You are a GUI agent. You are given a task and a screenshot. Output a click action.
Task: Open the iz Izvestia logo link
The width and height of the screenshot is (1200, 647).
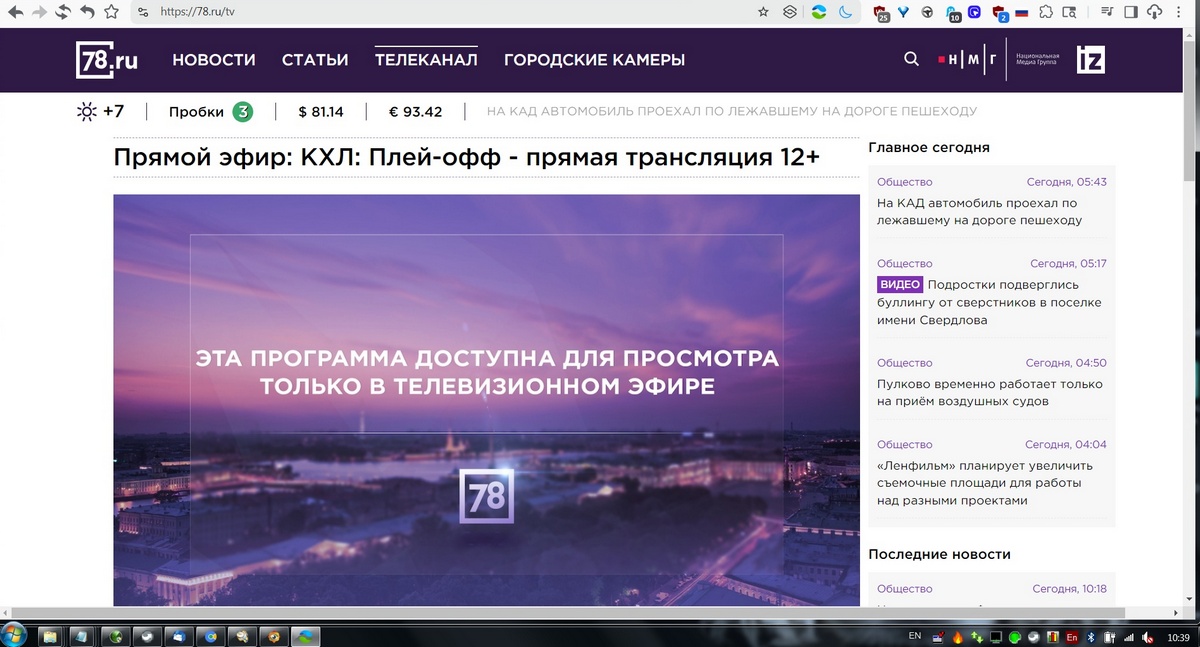1090,60
